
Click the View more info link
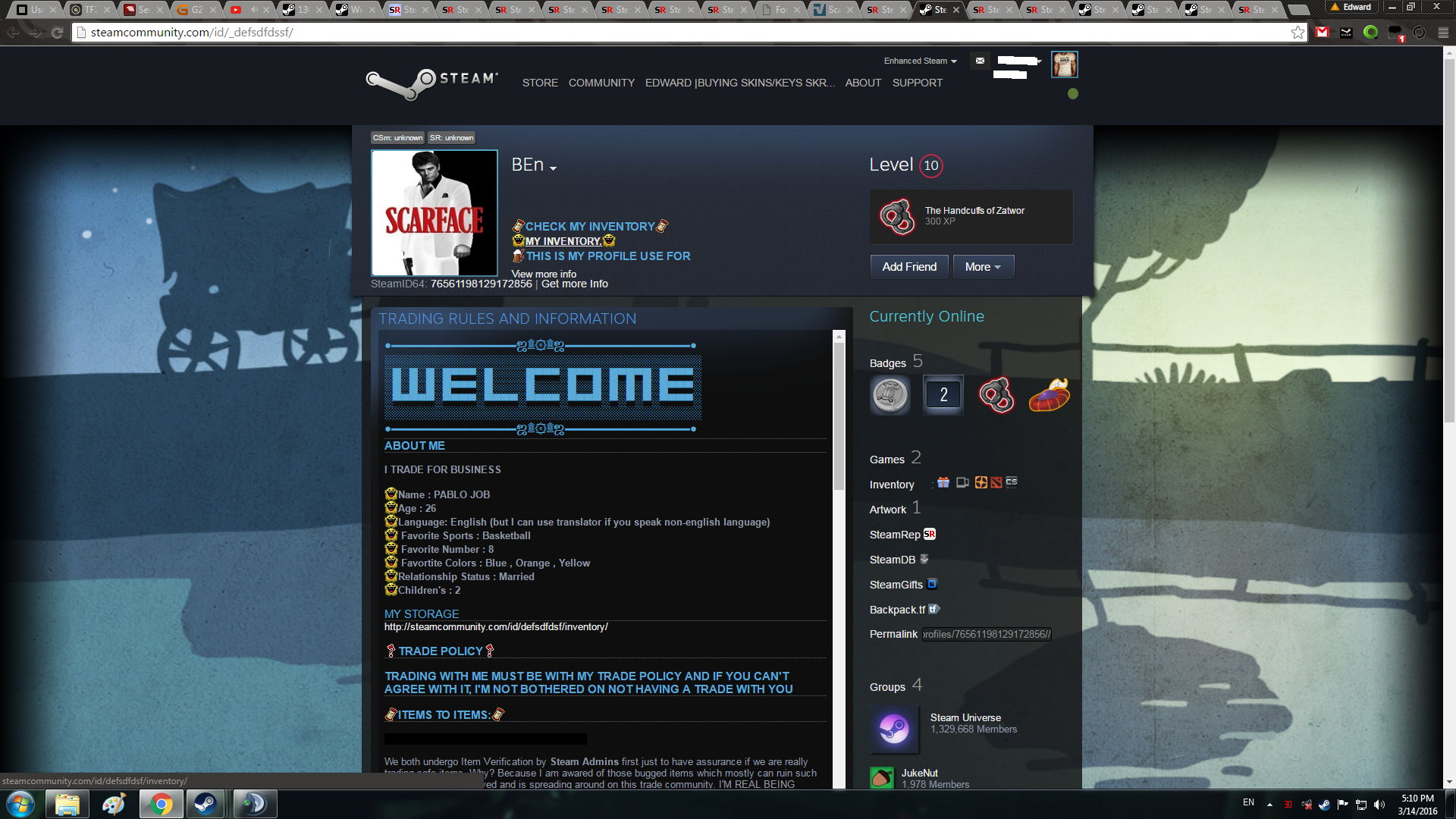coord(544,274)
